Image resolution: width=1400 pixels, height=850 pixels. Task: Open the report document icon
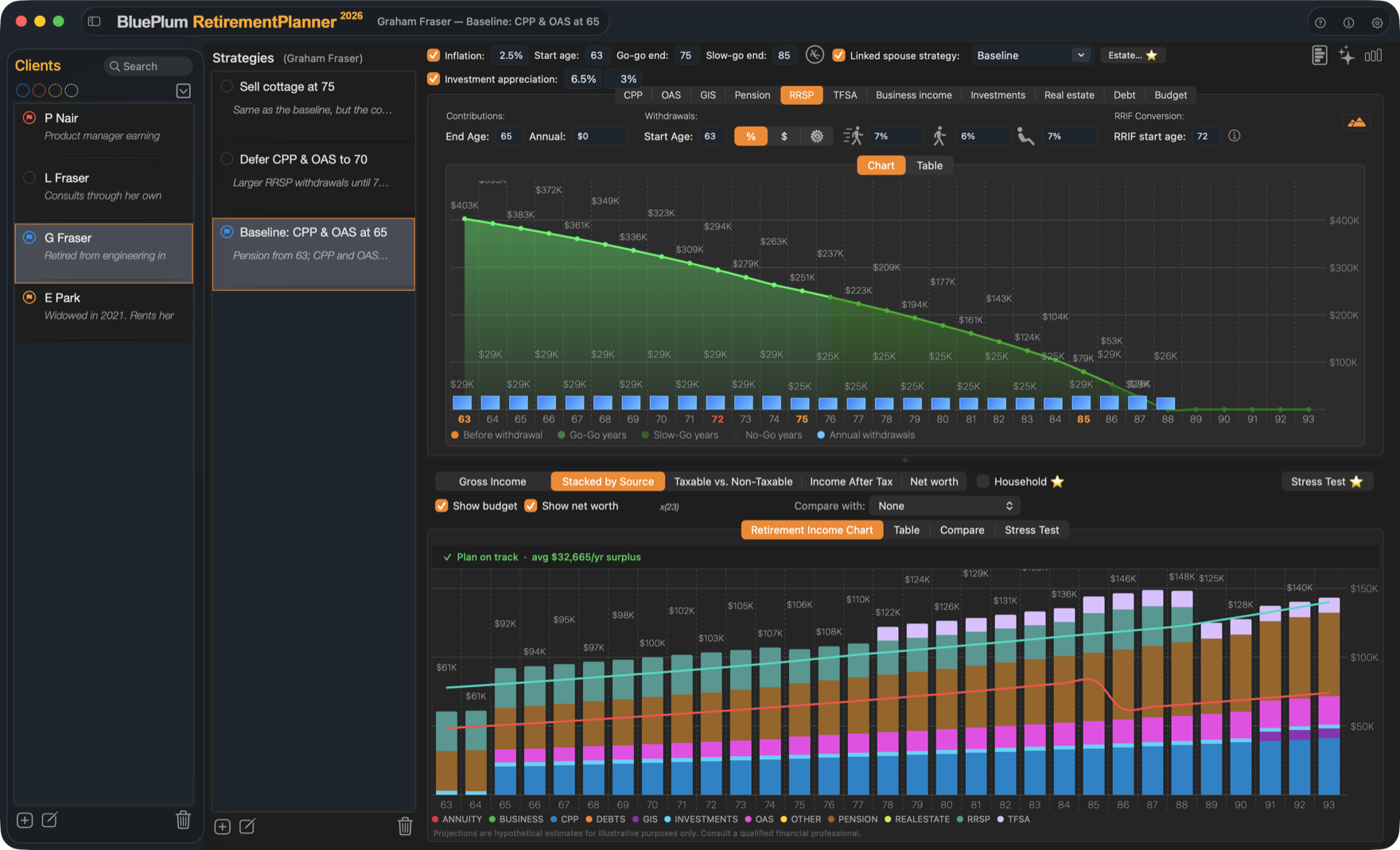tap(1320, 56)
